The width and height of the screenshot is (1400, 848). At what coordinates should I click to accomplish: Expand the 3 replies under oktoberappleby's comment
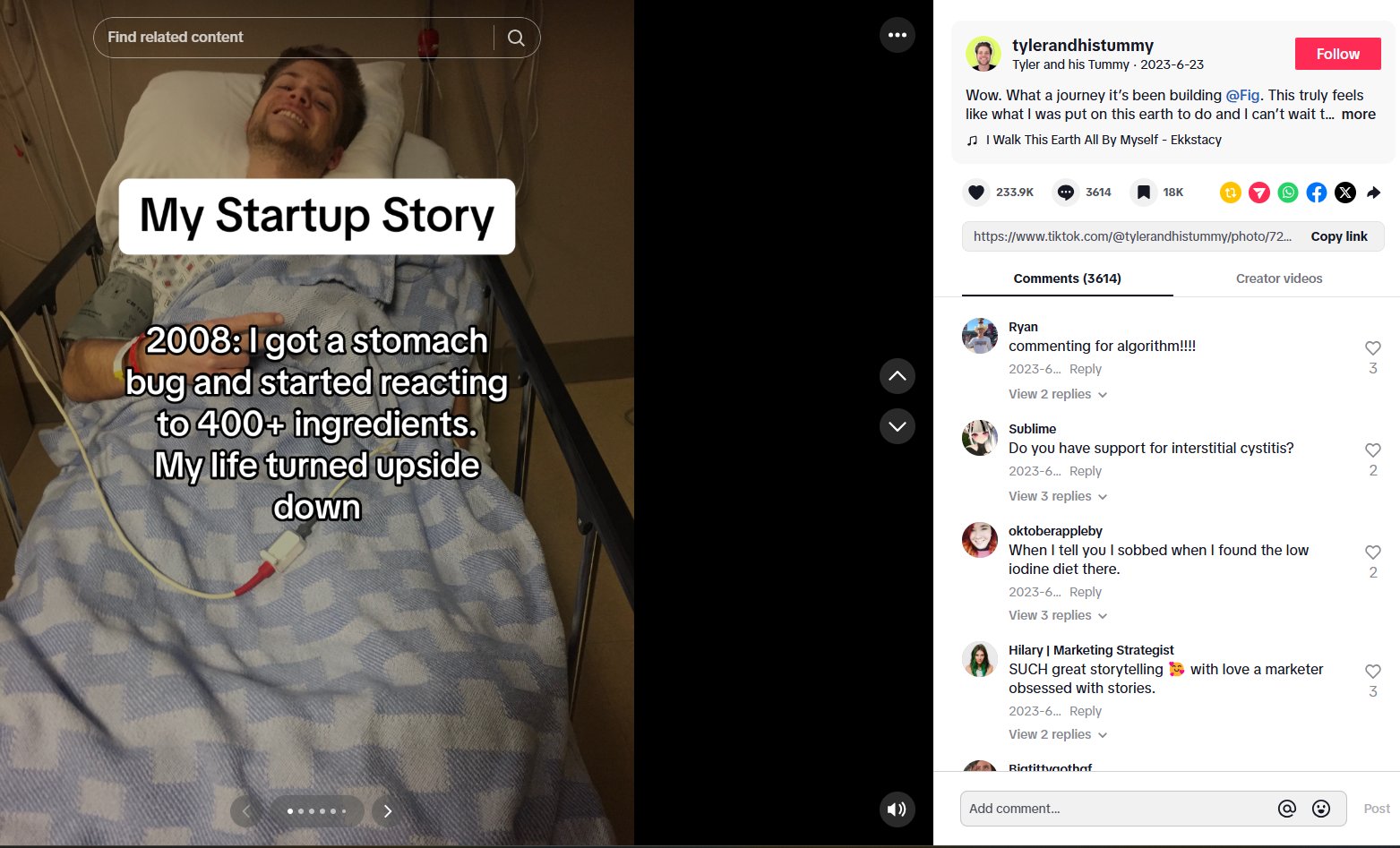[1058, 616]
